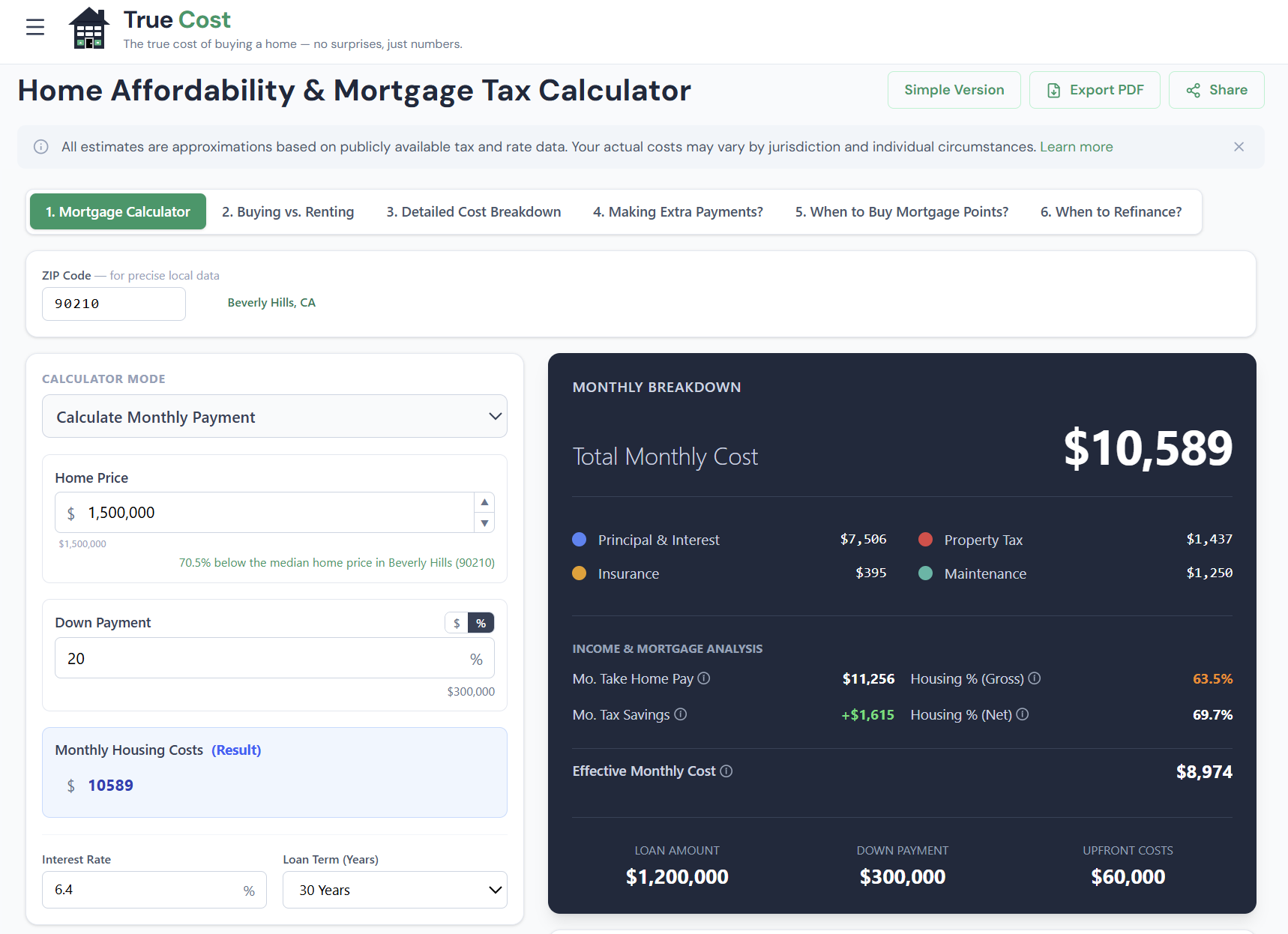Image resolution: width=1288 pixels, height=934 pixels.
Task: Follow the Learn more link
Action: coord(1076,147)
